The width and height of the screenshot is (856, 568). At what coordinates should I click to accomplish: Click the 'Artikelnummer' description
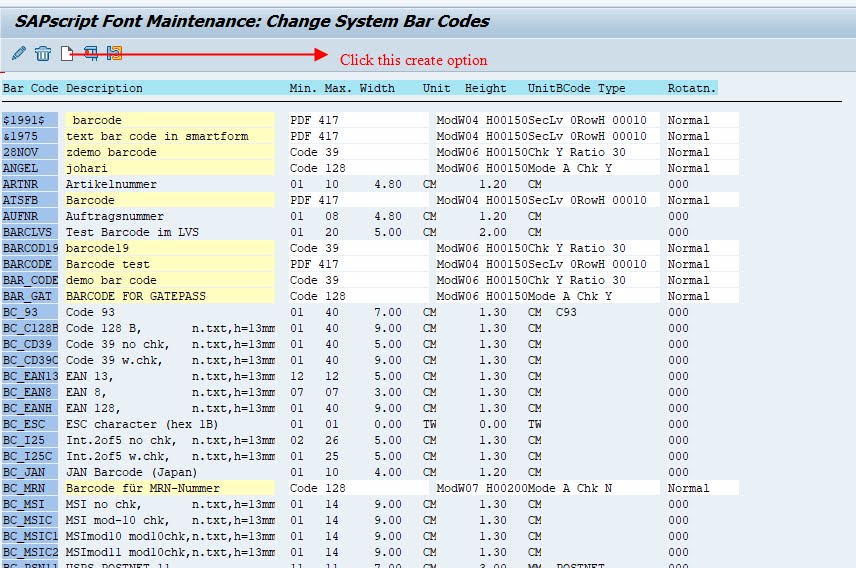tap(111, 184)
